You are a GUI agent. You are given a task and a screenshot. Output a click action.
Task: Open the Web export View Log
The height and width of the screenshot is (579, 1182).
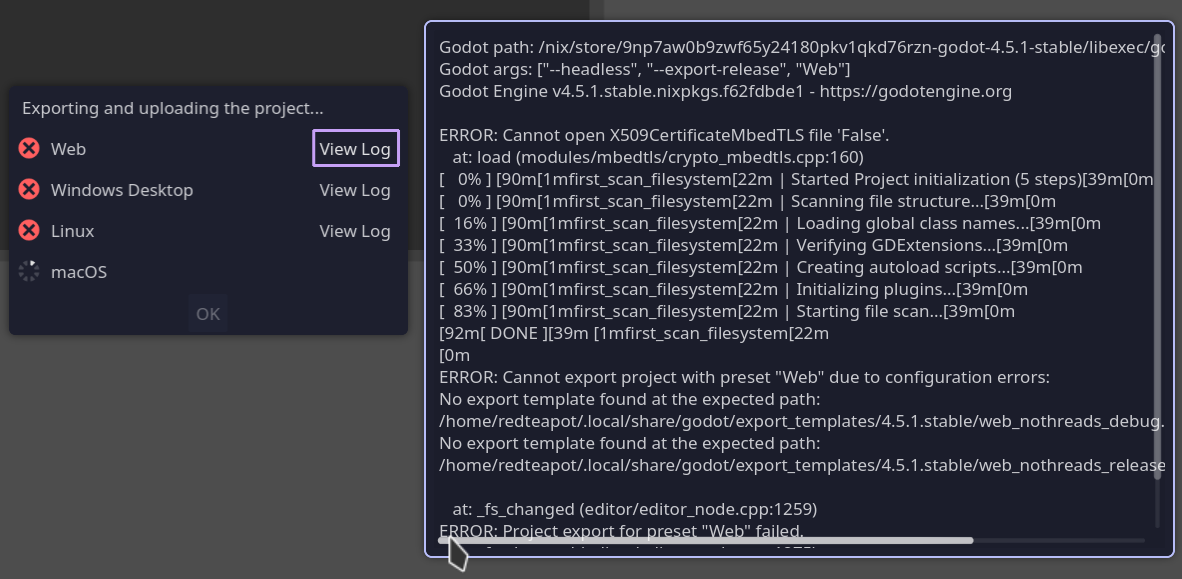click(355, 149)
